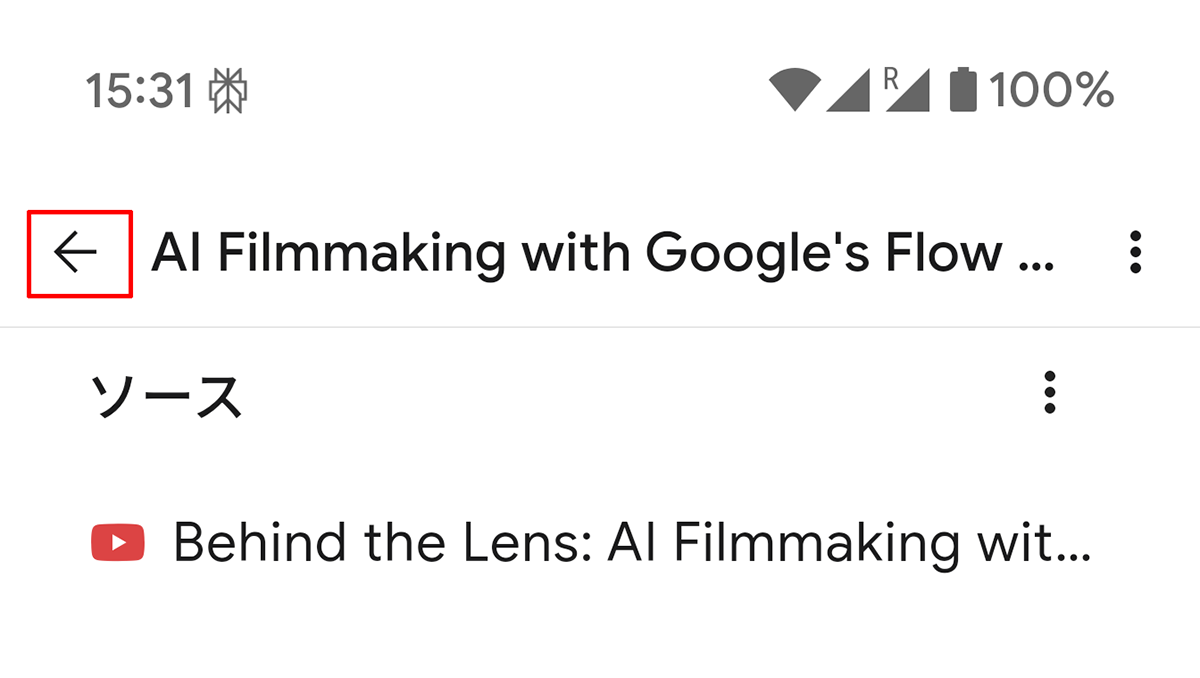Tap the 100% battery percentage text
The height and width of the screenshot is (678, 1200).
(1051, 92)
